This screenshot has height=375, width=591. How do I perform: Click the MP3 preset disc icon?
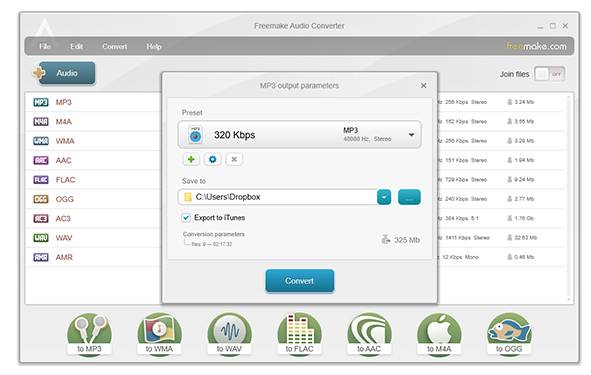pos(195,135)
